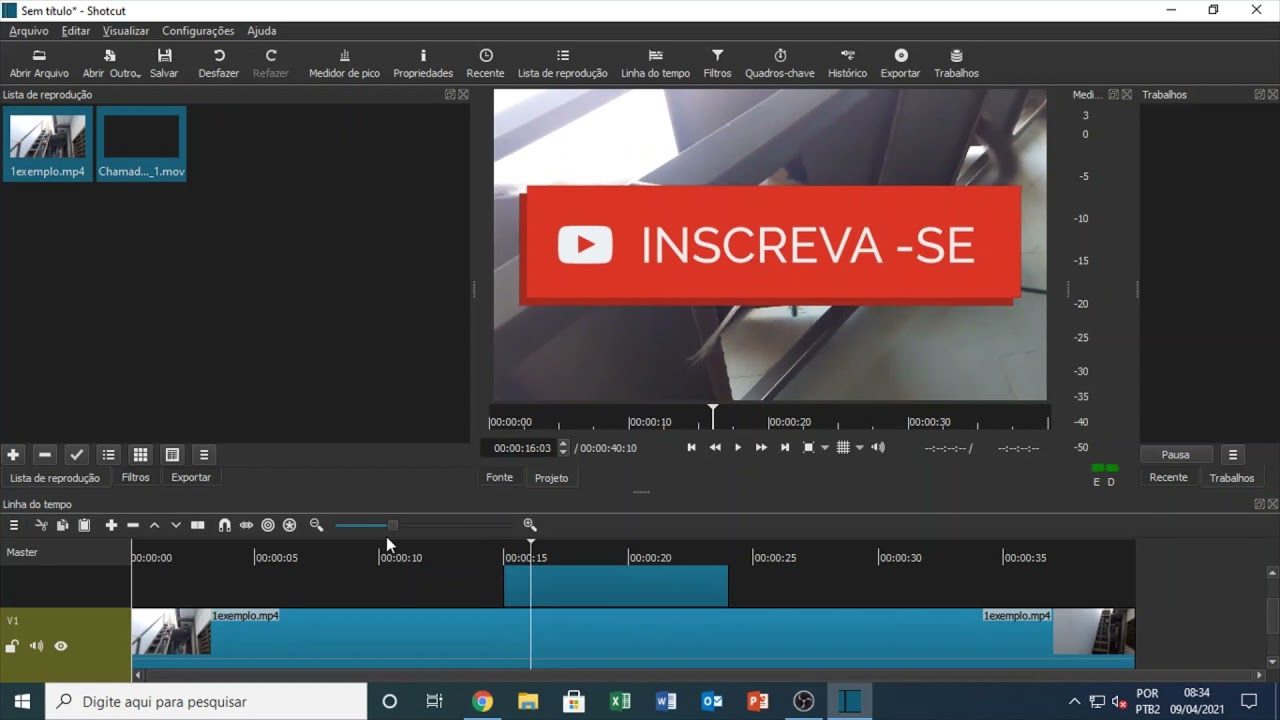This screenshot has width=1280, height=720.
Task: Toggle Linha do tempo toolbar icon
Action: coord(655,63)
